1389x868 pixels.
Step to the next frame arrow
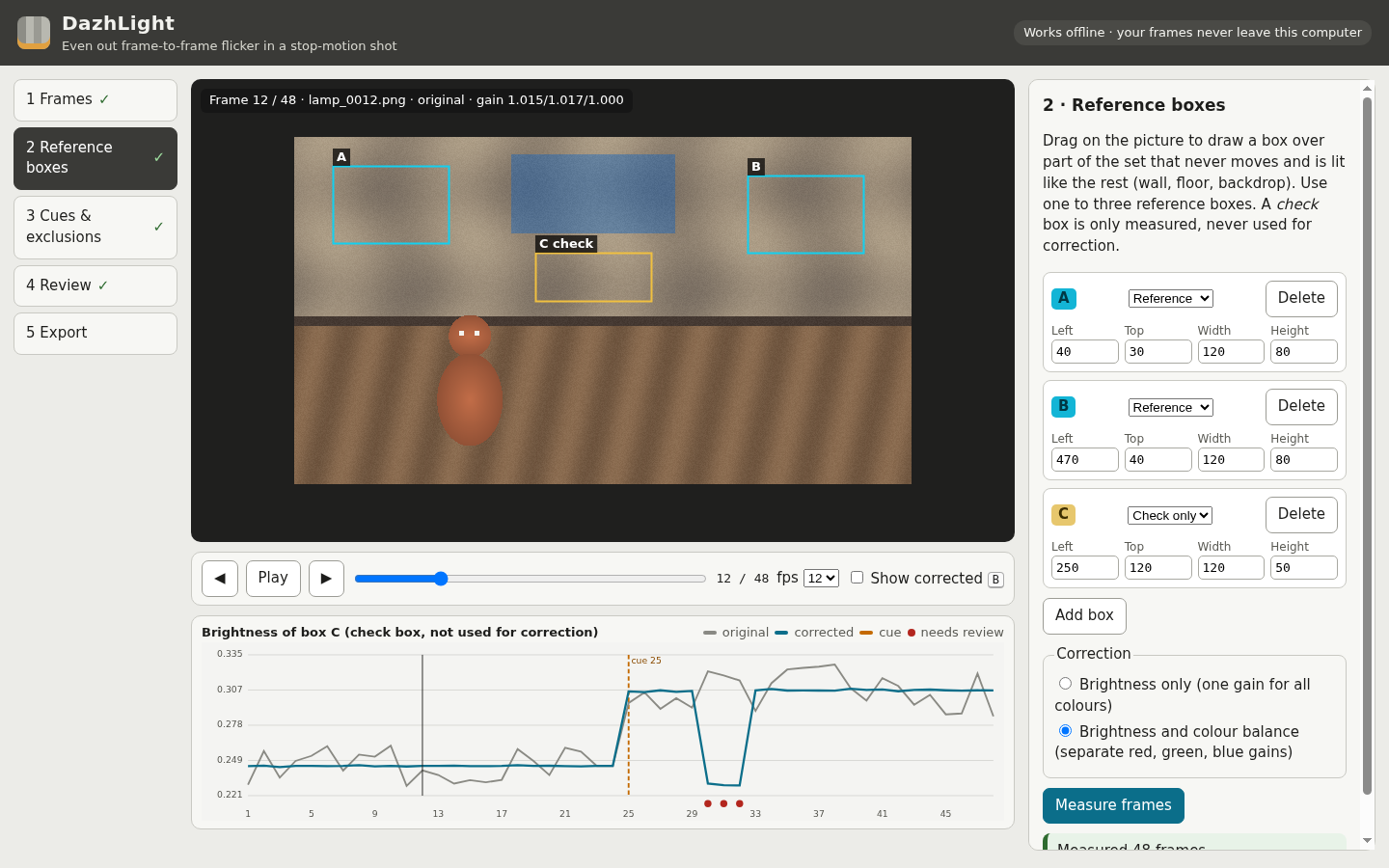[x=326, y=579]
